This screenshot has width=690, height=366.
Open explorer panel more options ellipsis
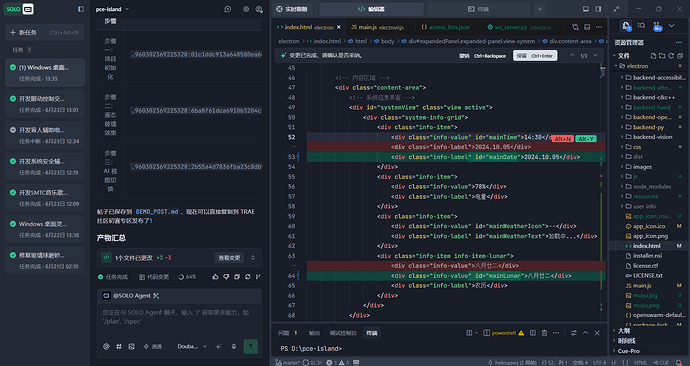tap(679, 42)
